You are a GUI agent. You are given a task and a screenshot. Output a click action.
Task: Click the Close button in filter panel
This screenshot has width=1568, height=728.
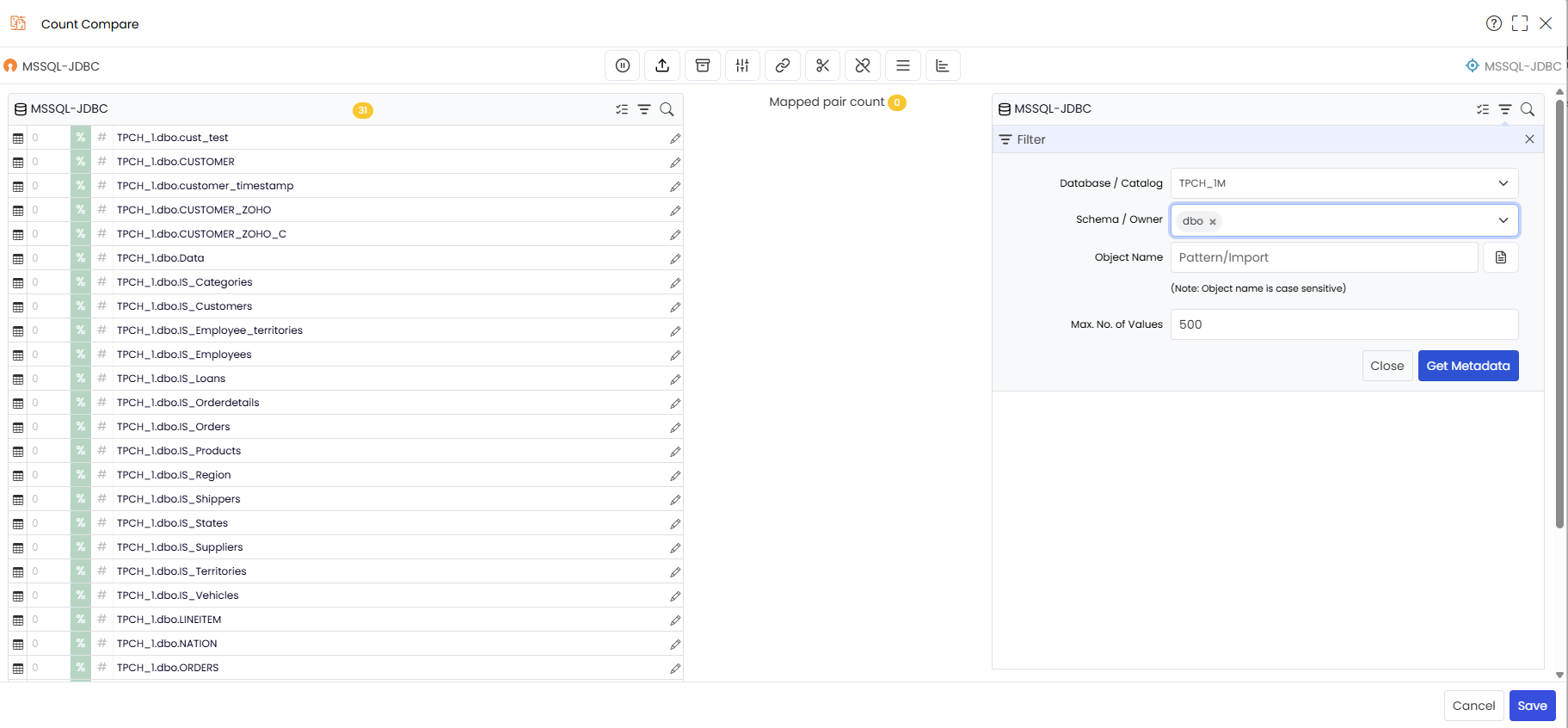1387,366
